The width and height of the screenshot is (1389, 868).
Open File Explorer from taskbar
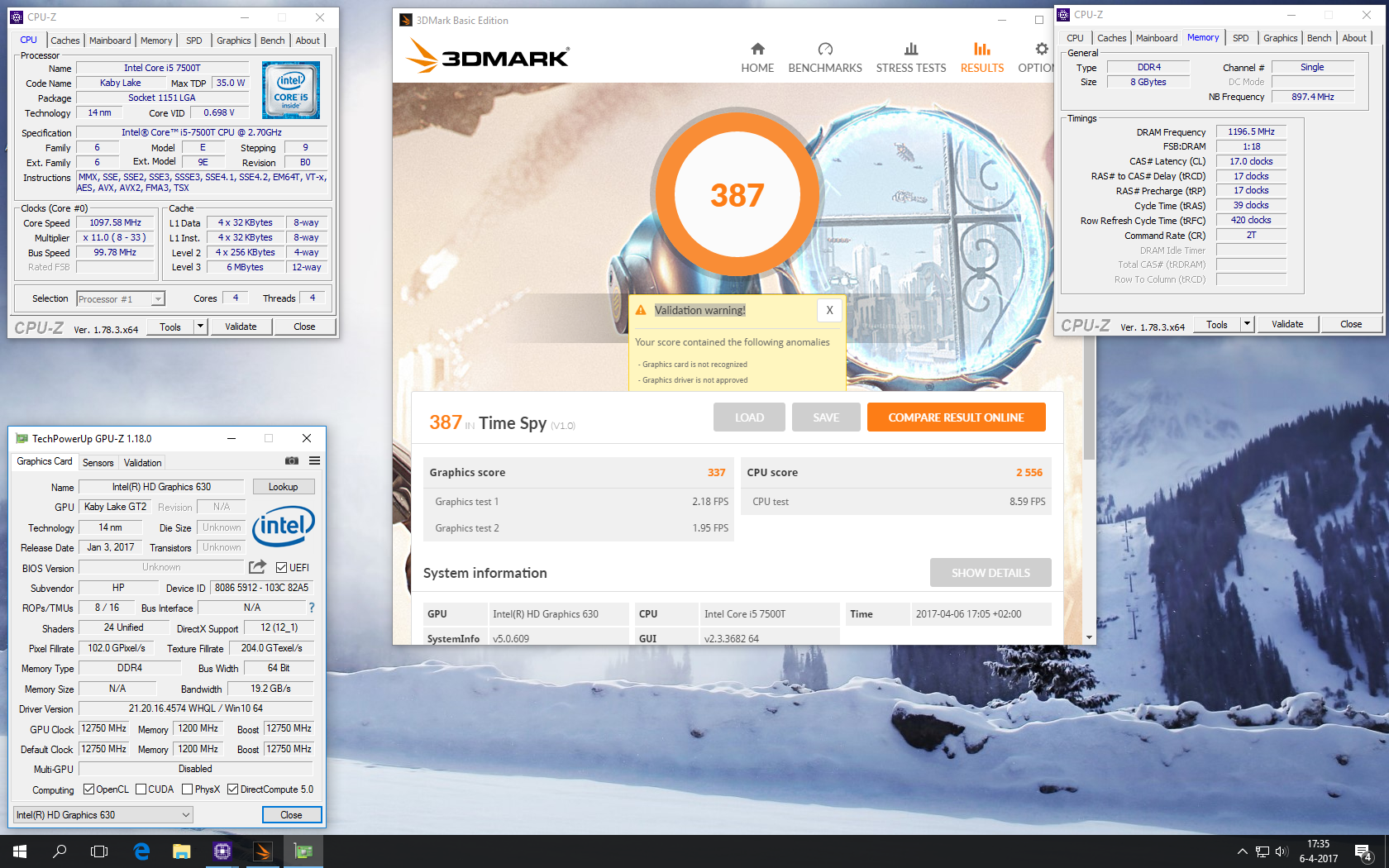182,851
